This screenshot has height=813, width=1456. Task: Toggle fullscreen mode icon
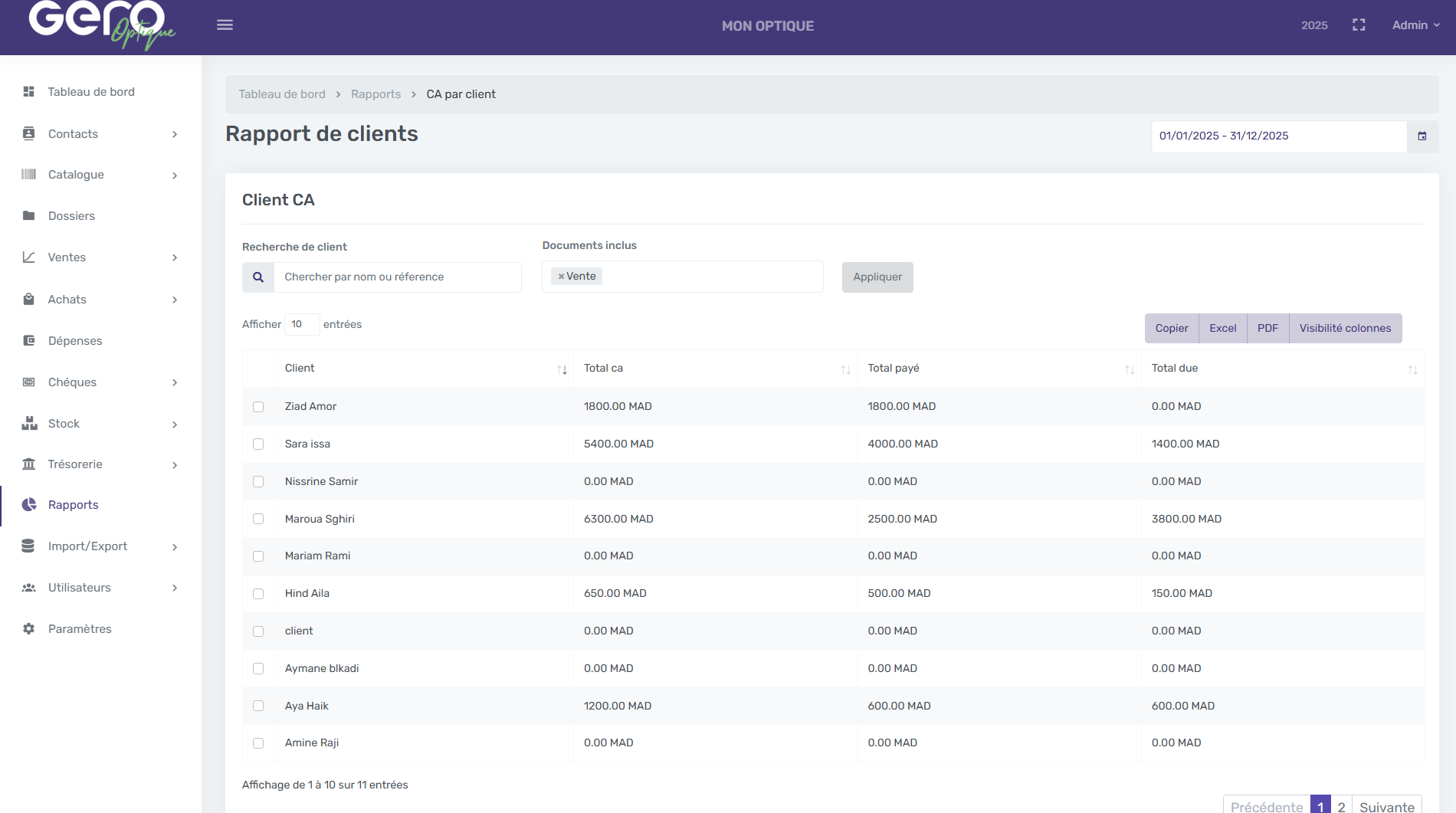pos(1359,25)
